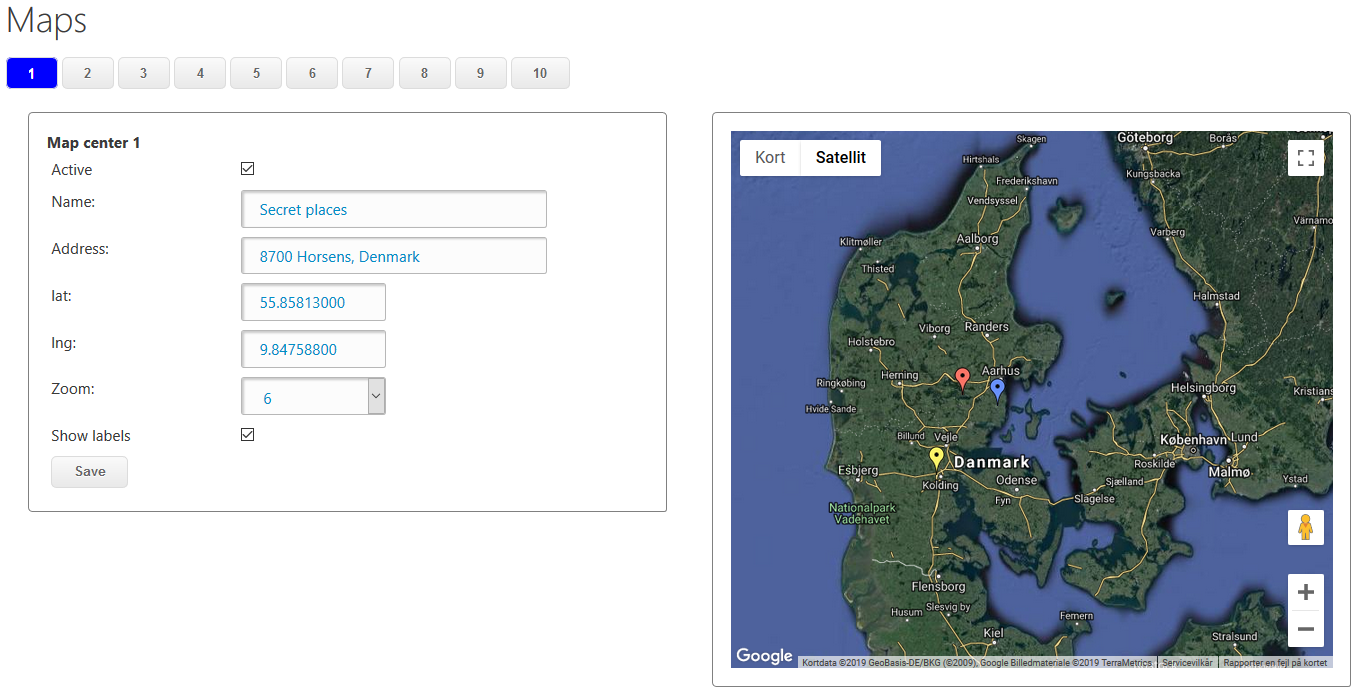Zoom in with the map plus button
Image resolution: width=1365 pixels, height=699 pixels.
1305,592
